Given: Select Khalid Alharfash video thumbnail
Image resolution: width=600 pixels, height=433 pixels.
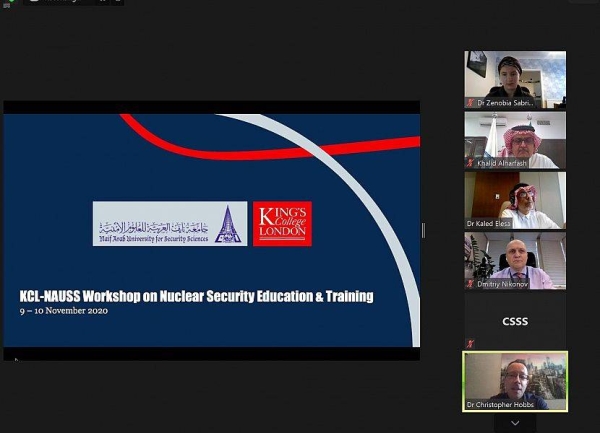Looking at the screenshot, I should 515,140.
